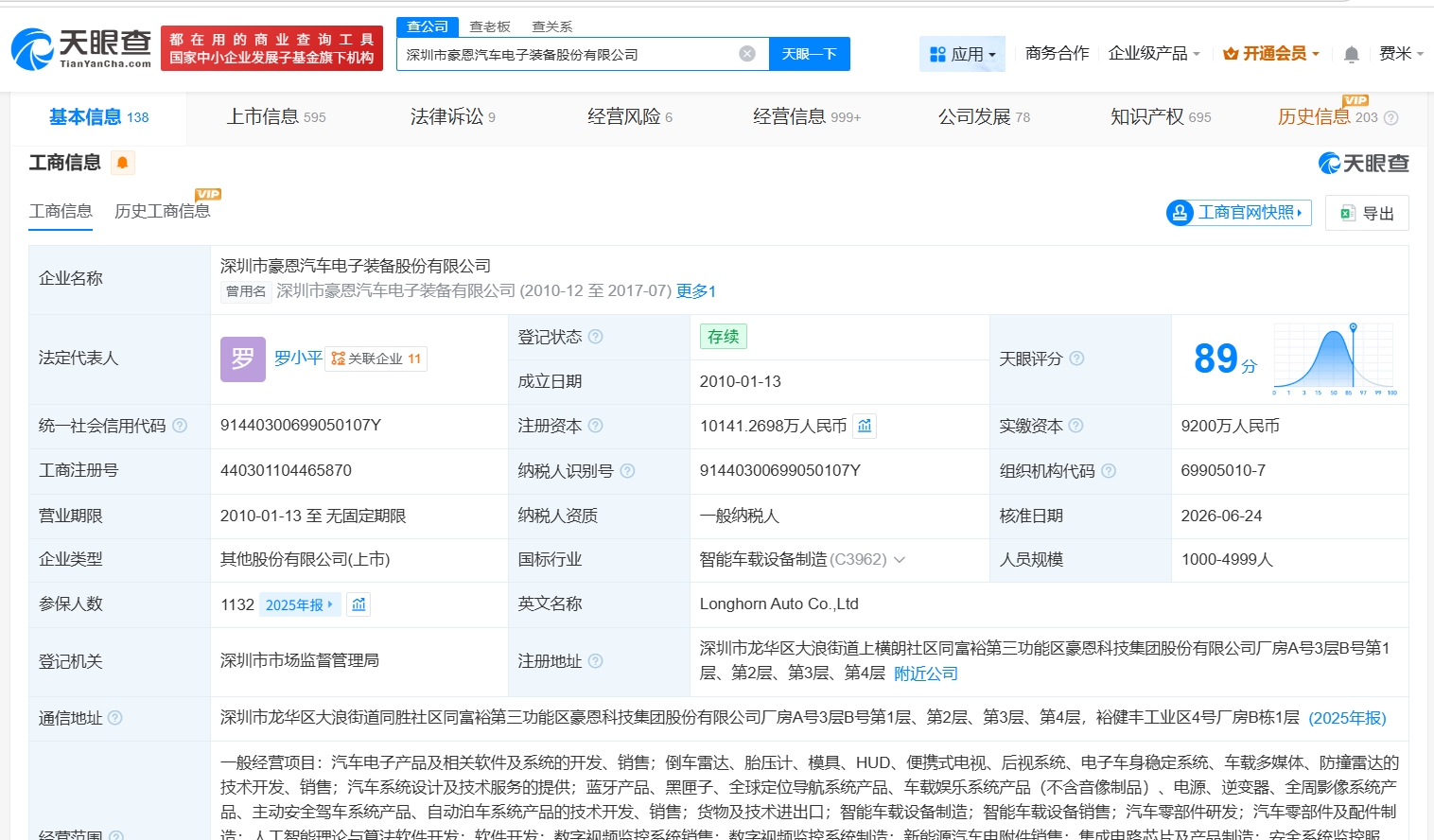The width and height of the screenshot is (1434, 840).
Task: Click the chart icon beside 注册资本 value
Action: pyautogui.click(x=865, y=426)
